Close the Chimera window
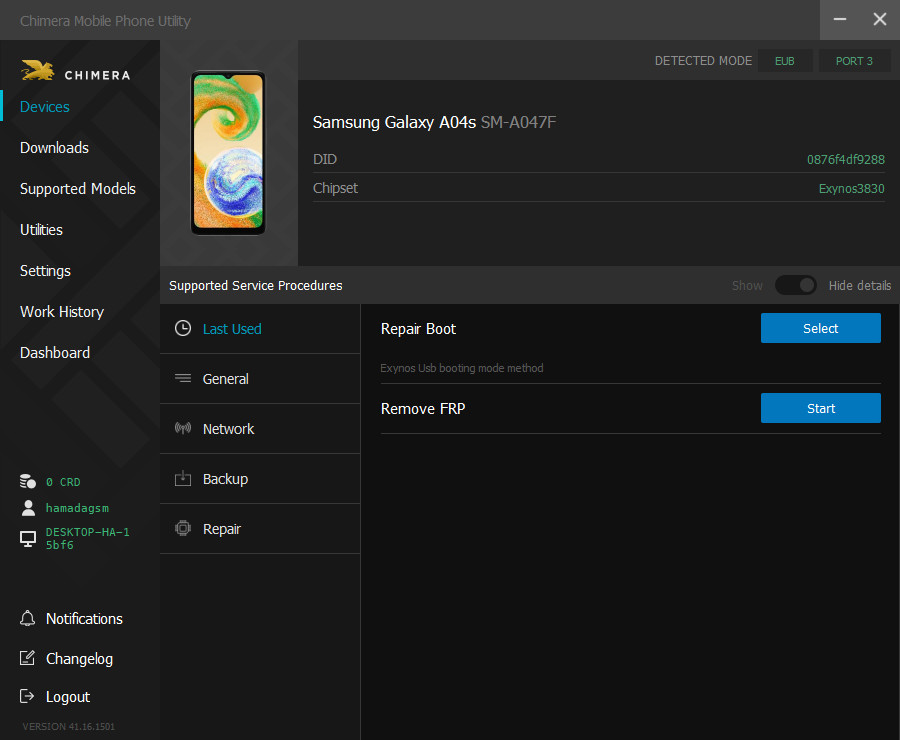 880,20
